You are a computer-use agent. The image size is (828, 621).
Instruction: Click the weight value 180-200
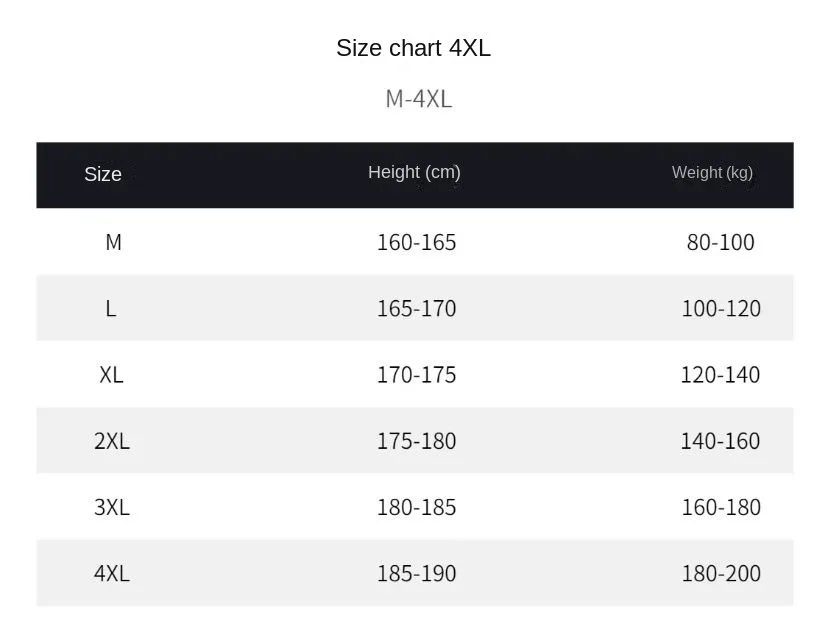click(720, 574)
